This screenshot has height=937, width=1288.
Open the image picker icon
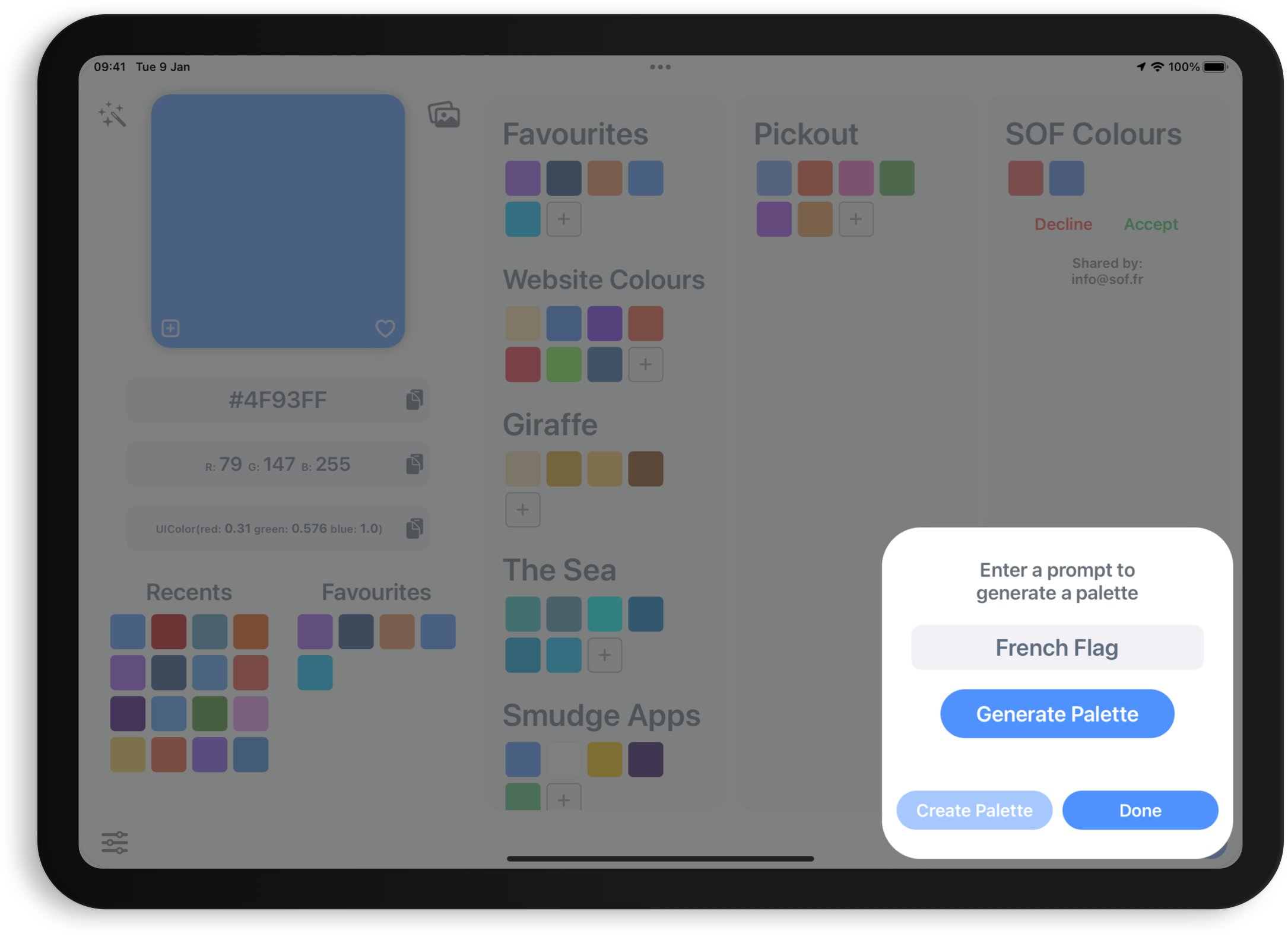444,114
